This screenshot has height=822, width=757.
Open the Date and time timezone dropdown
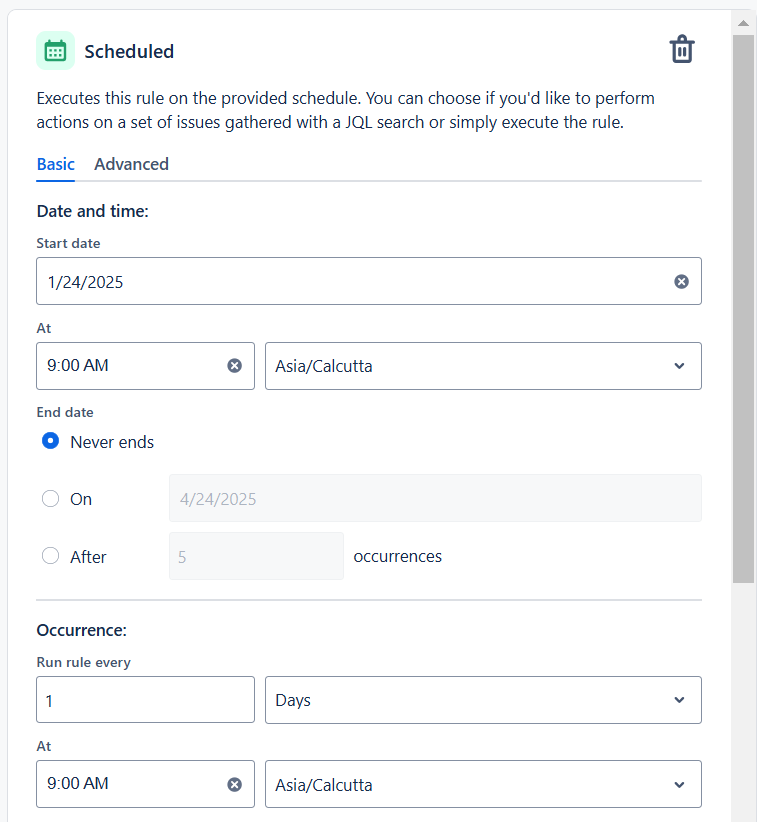(x=482, y=366)
